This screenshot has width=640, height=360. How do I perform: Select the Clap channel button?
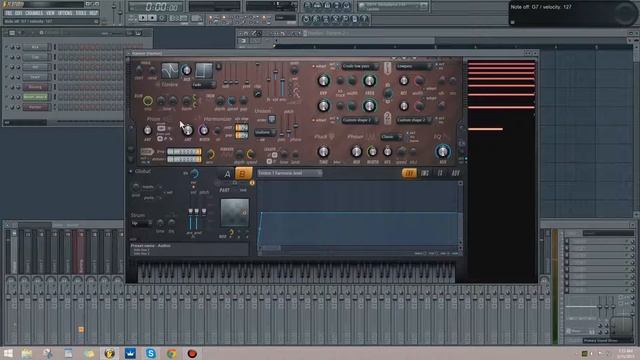36,57
